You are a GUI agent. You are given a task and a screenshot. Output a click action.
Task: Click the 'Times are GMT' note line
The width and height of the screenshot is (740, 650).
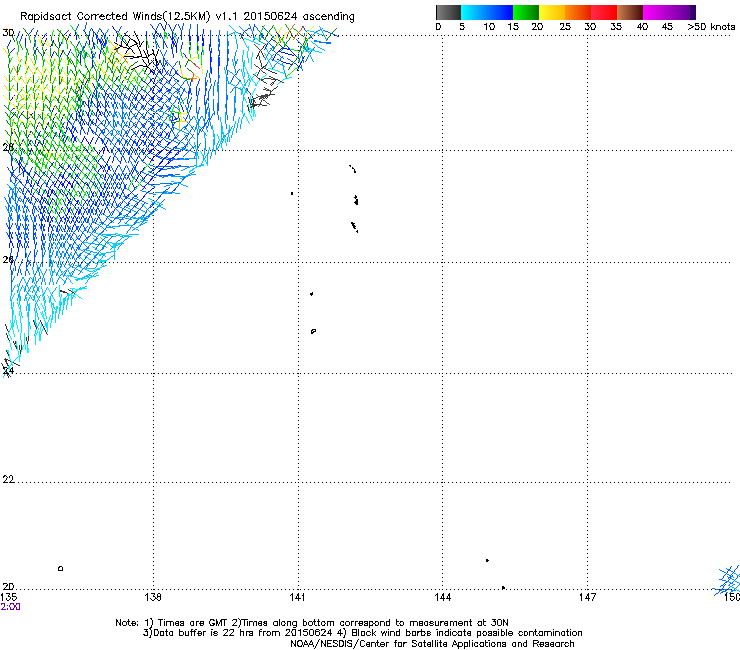coord(312,623)
